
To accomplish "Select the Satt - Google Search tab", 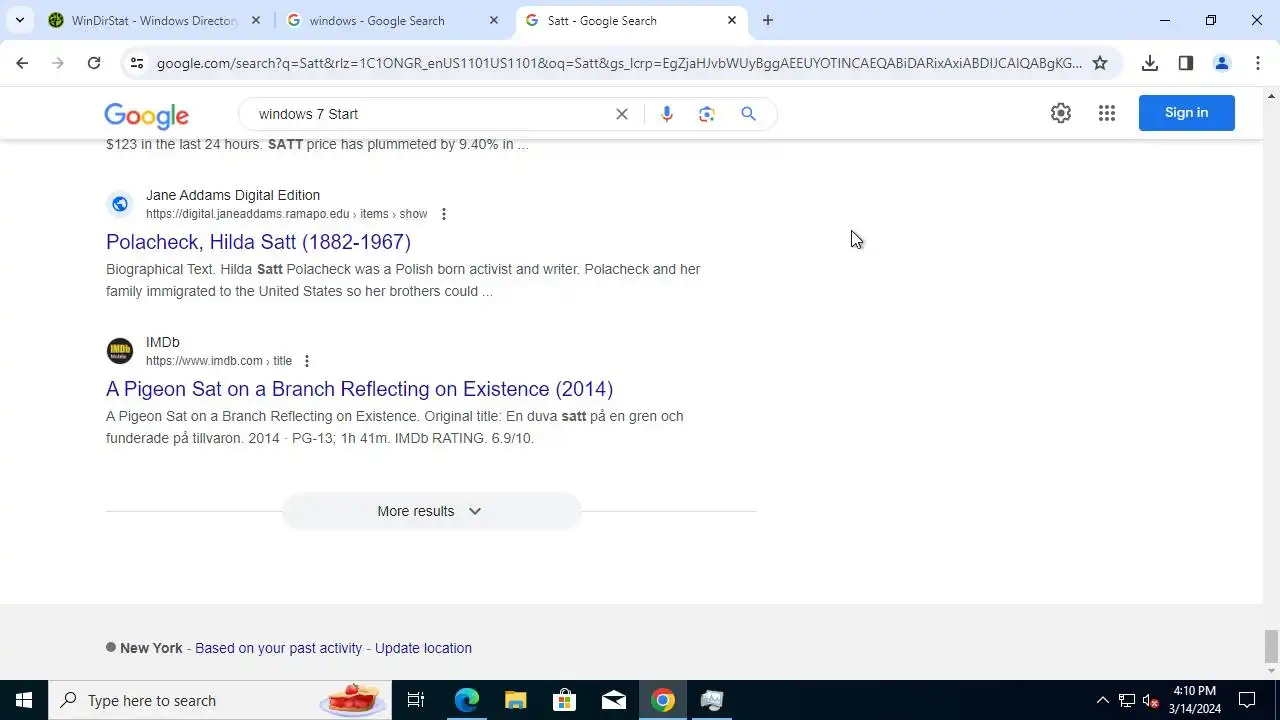I will click(630, 20).
